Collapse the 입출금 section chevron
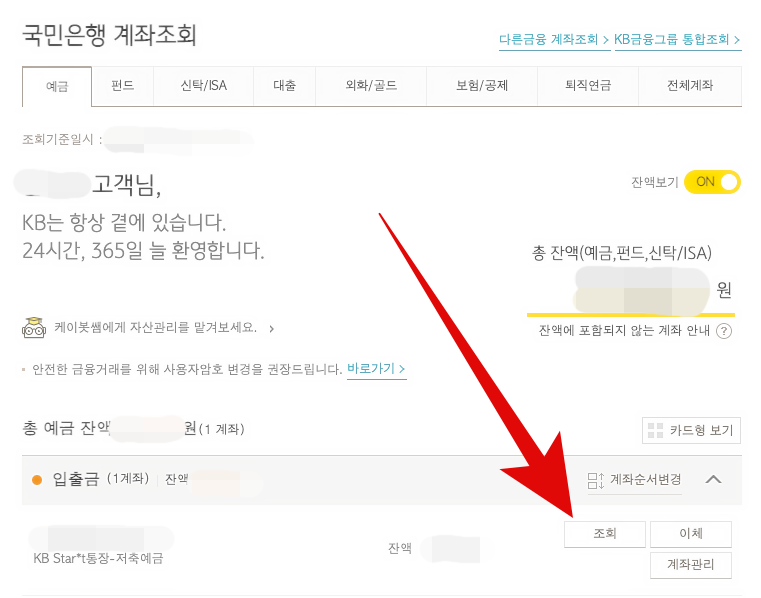 (x=713, y=480)
